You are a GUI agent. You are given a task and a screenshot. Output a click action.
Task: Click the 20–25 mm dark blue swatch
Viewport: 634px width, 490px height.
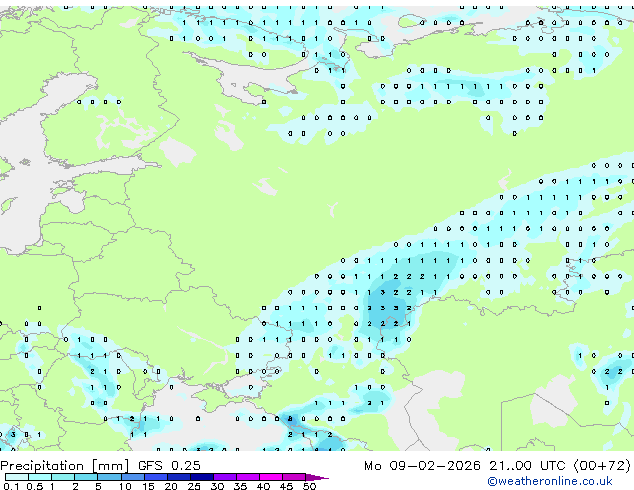click(179, 477)
